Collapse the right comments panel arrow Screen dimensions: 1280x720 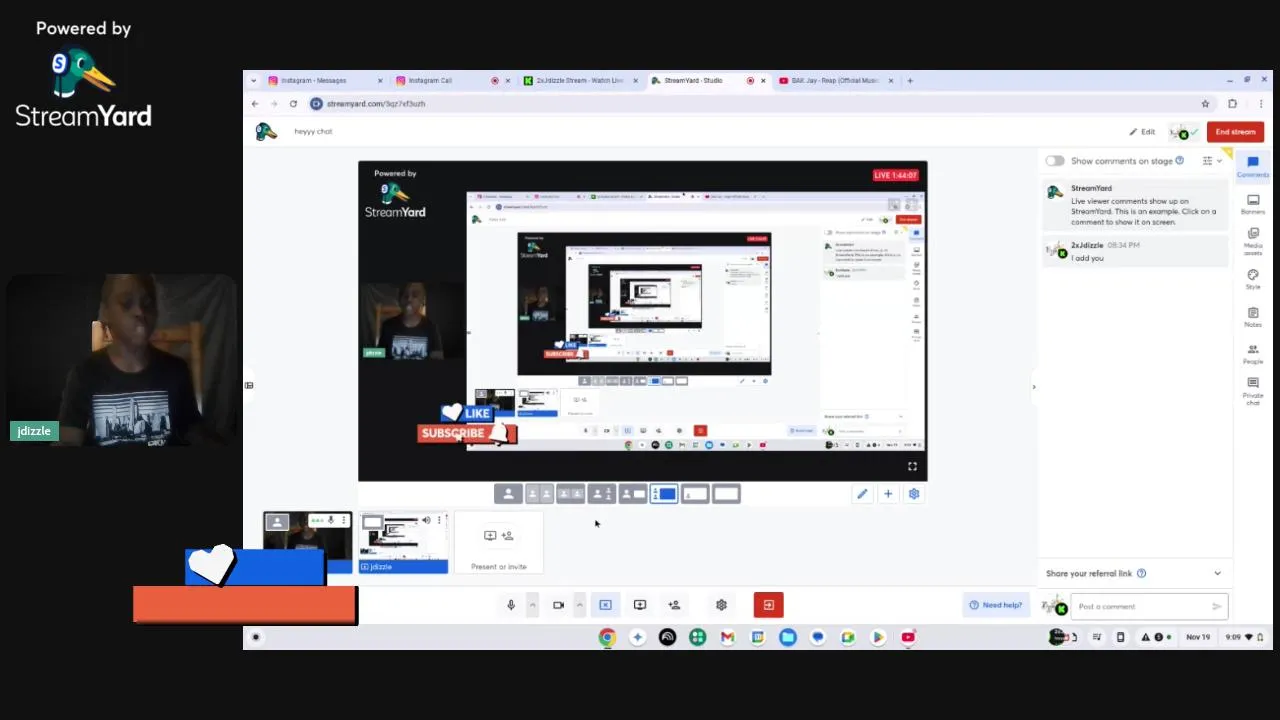1033,387
